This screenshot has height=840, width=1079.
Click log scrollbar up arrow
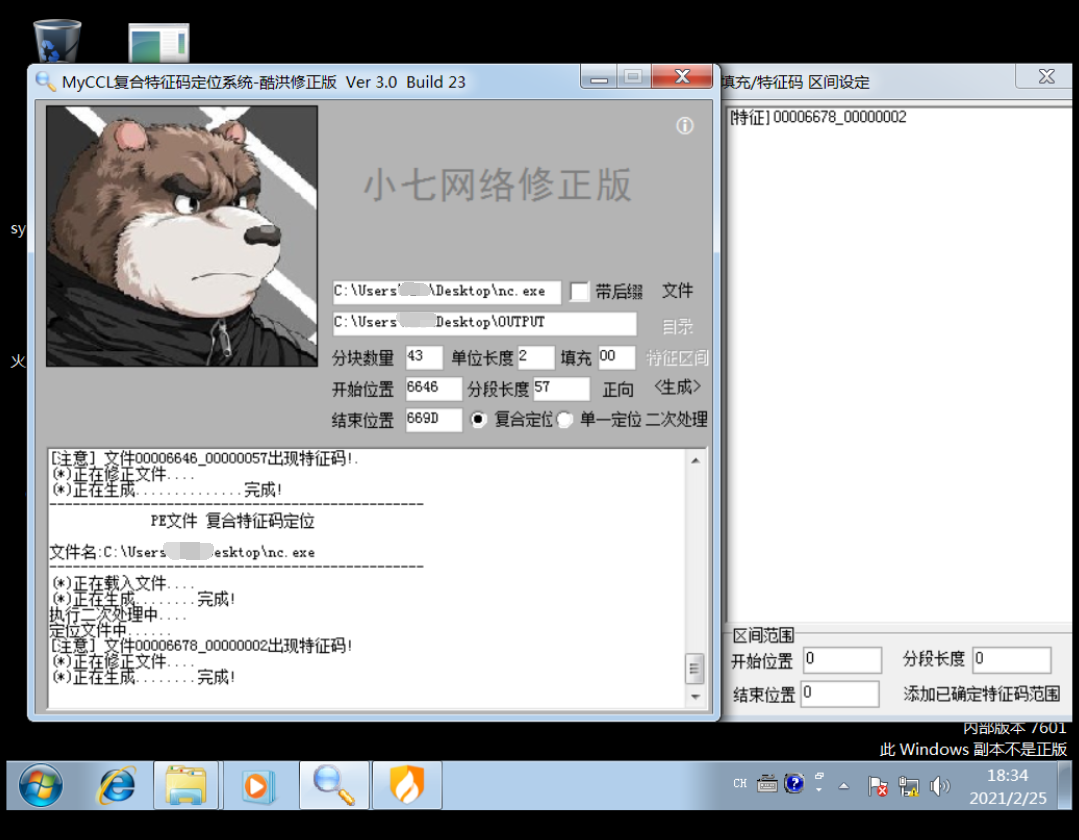[695, 460]
